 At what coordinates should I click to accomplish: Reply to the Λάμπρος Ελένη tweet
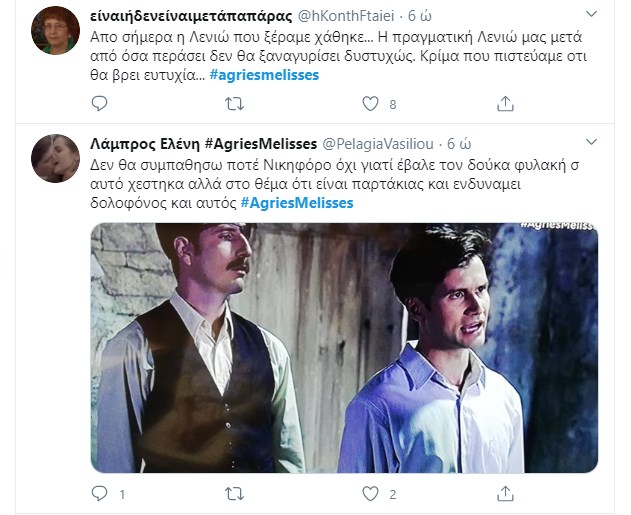tap(99, 493)
